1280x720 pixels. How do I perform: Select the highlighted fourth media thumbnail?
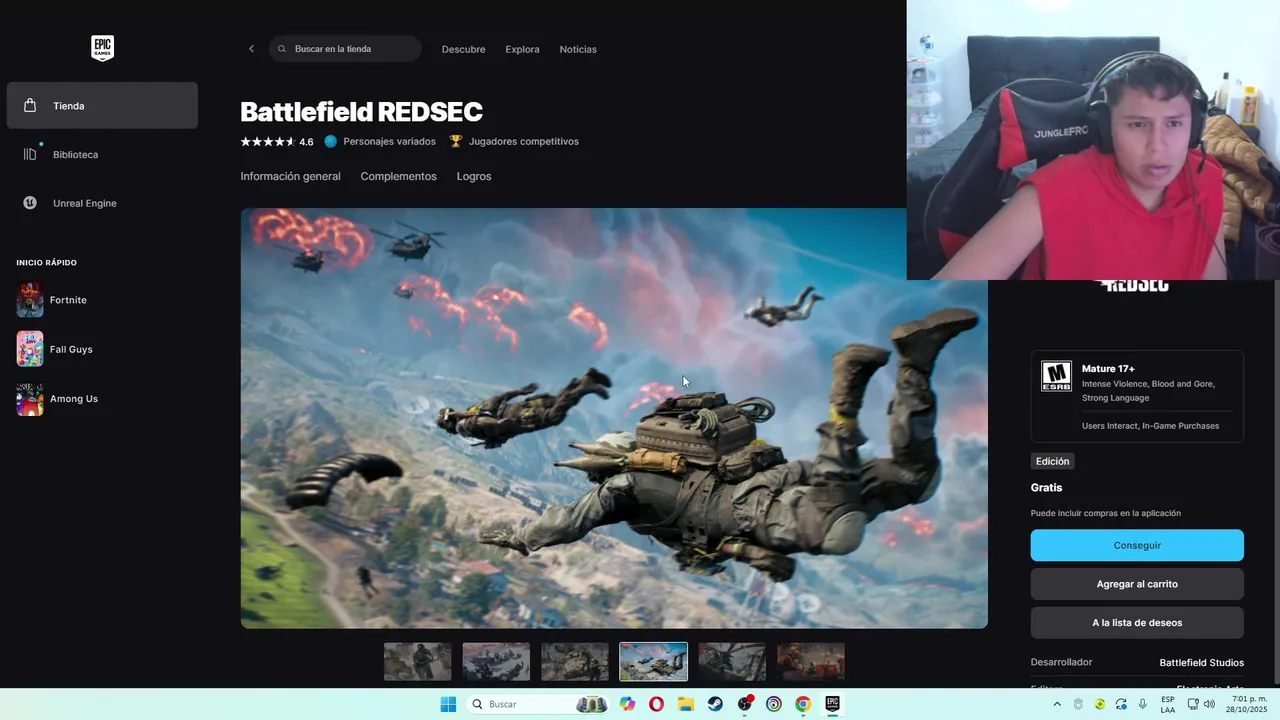click(x=654, y=662)
